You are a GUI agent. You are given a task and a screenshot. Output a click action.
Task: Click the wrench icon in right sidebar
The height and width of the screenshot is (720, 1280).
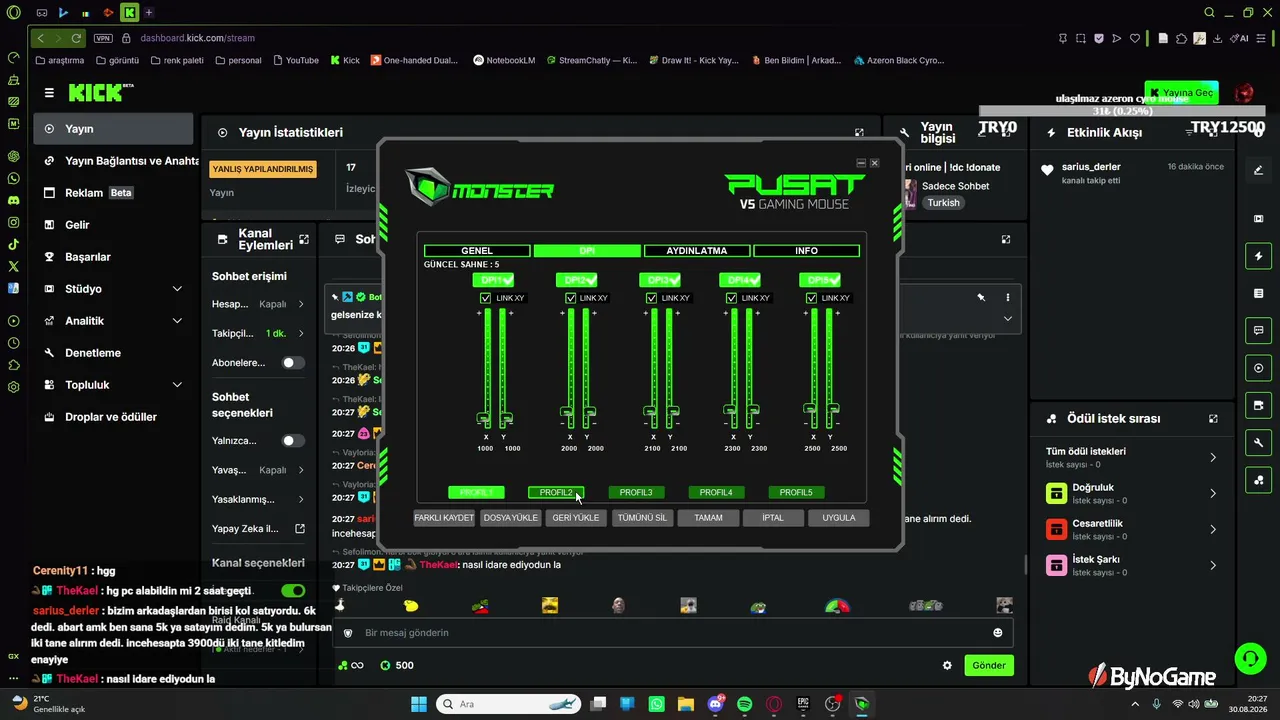[1258, 442]
